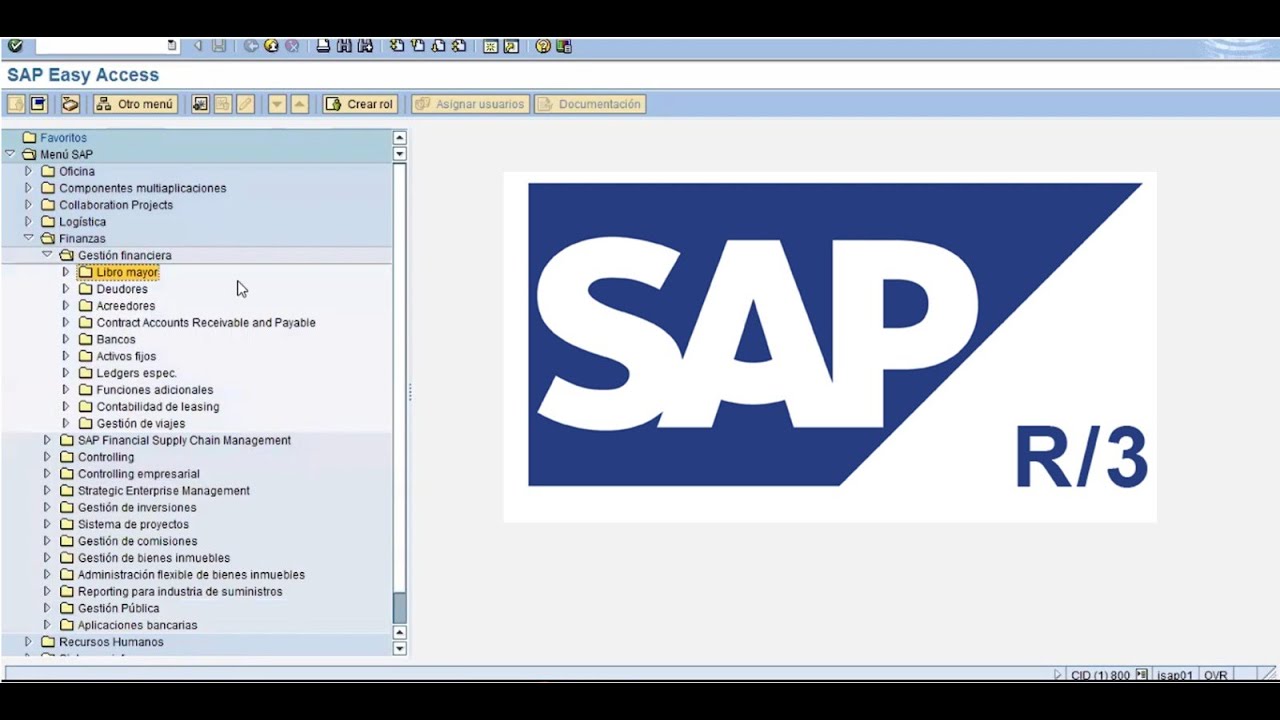Click the Crear rol button

[360, 104]
